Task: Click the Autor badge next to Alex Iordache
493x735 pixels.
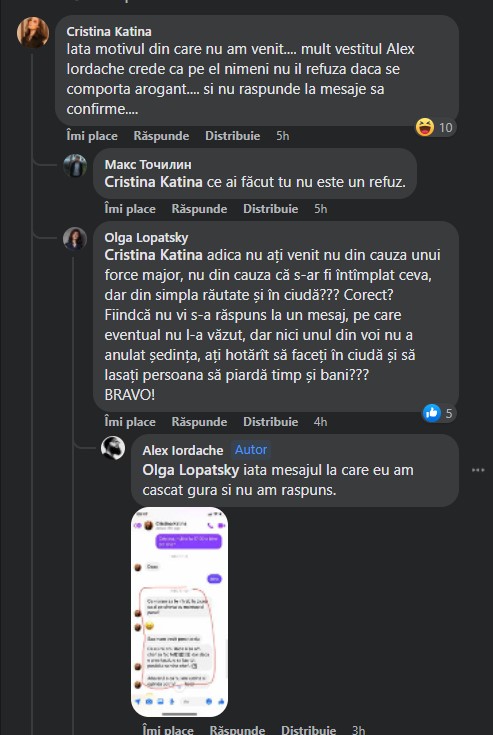Action: coord(251,450)
